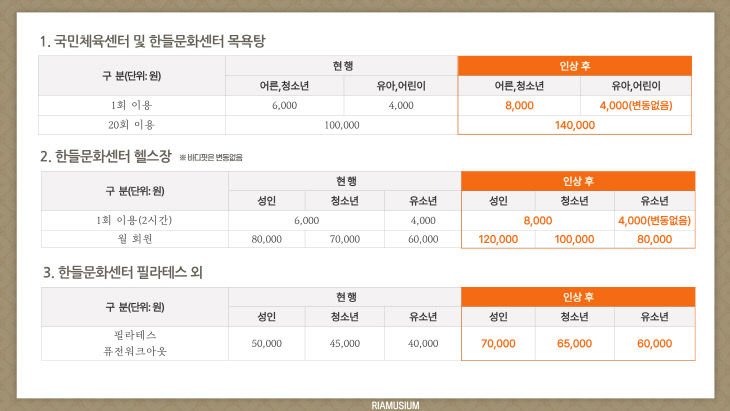
Task: Select the orange '인상 후' header in 목욕탕 table
Action: point(574,66)
